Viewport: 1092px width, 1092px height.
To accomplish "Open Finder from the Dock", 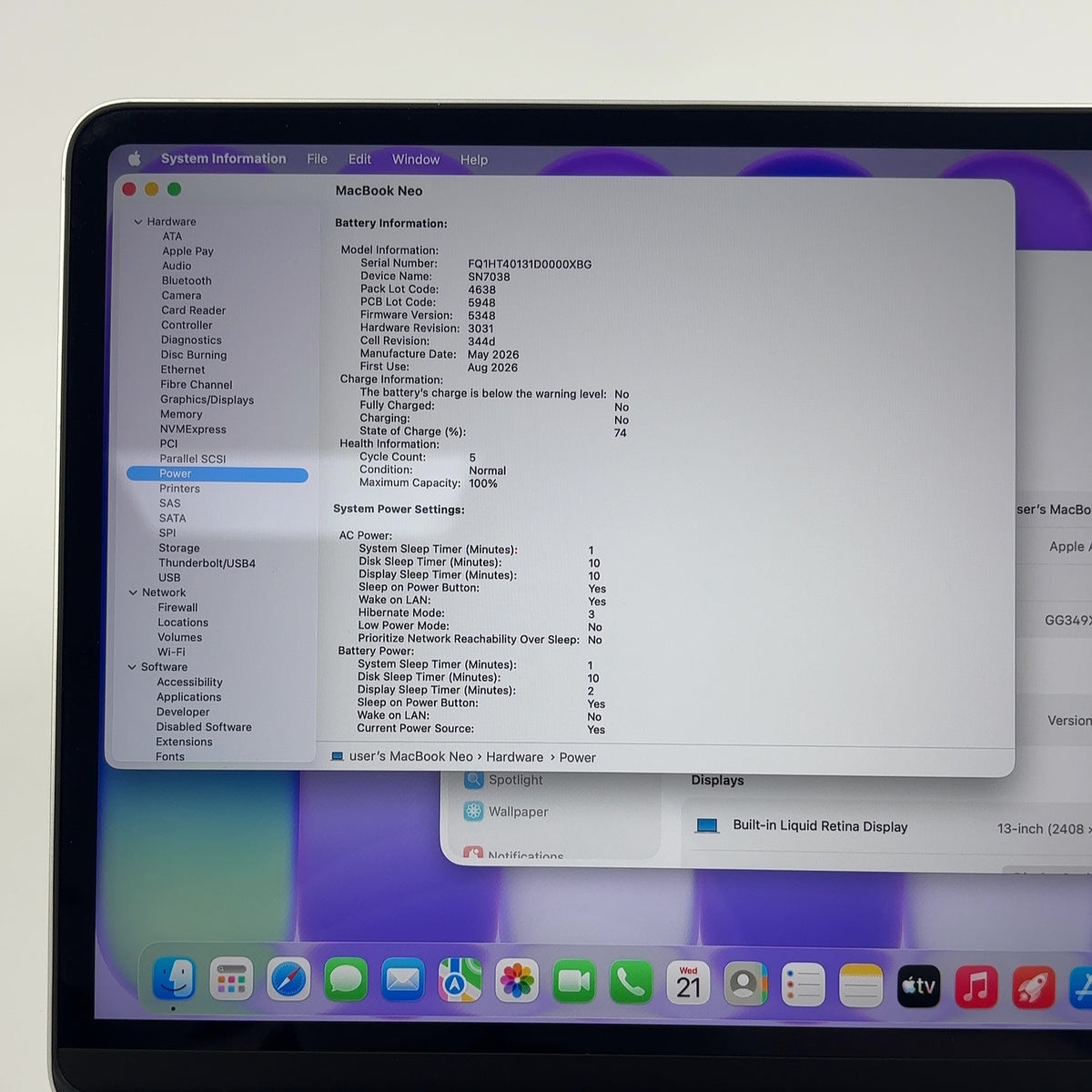I will click(174, 979).
